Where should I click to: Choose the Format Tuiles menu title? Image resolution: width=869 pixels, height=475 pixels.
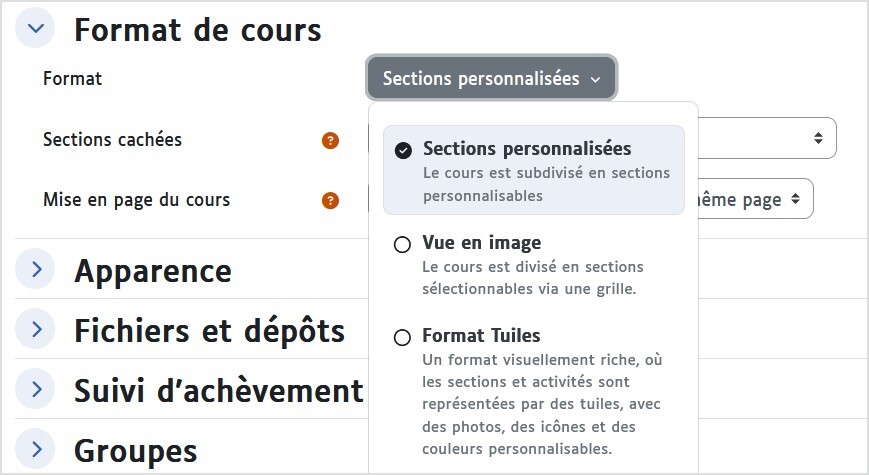coord(481,336)
